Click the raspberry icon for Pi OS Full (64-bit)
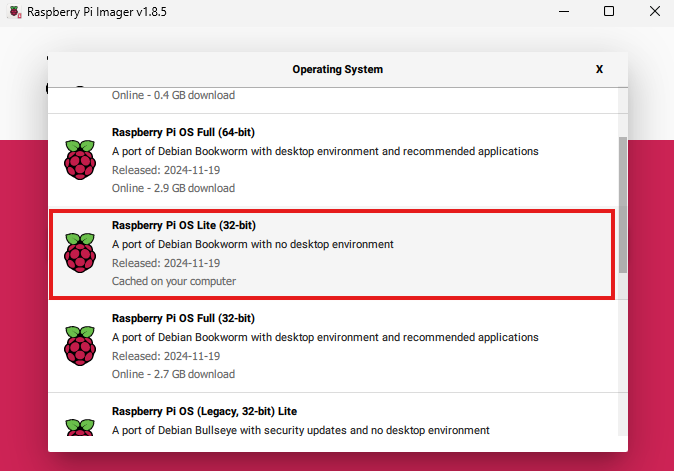 pyautogui.click(x=80, y=160)
